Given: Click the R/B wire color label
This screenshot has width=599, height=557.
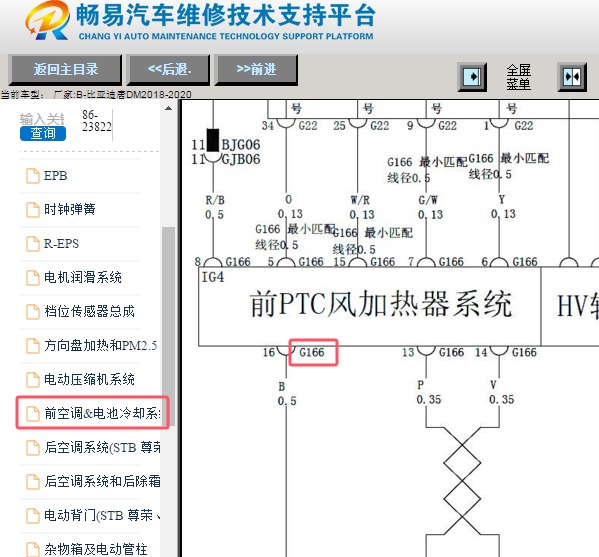Looking at the screenshot, I should pyautogui.click(x=215, y=200).
